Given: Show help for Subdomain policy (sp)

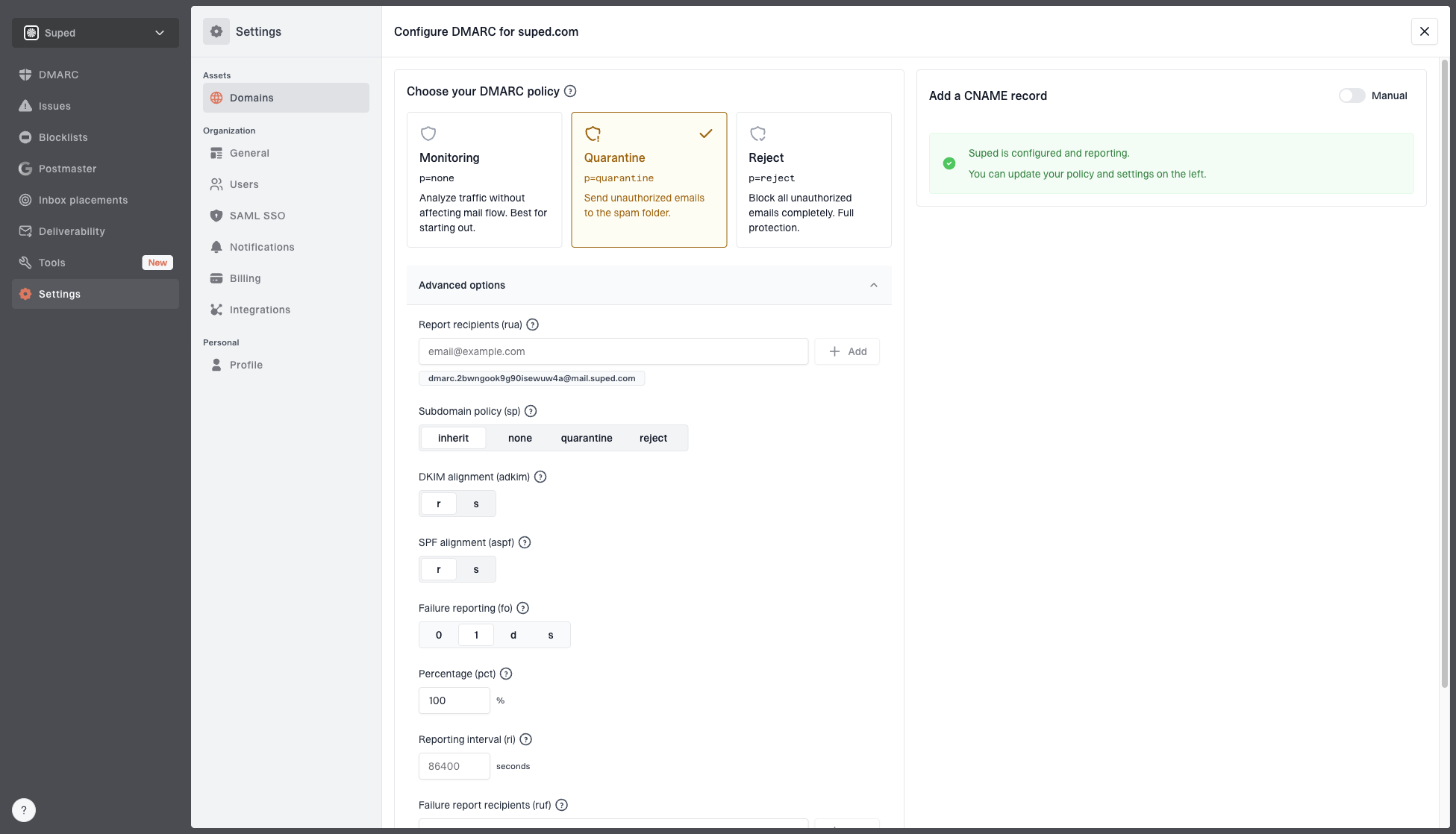Looking at the screenshot, I should (531, 411).
